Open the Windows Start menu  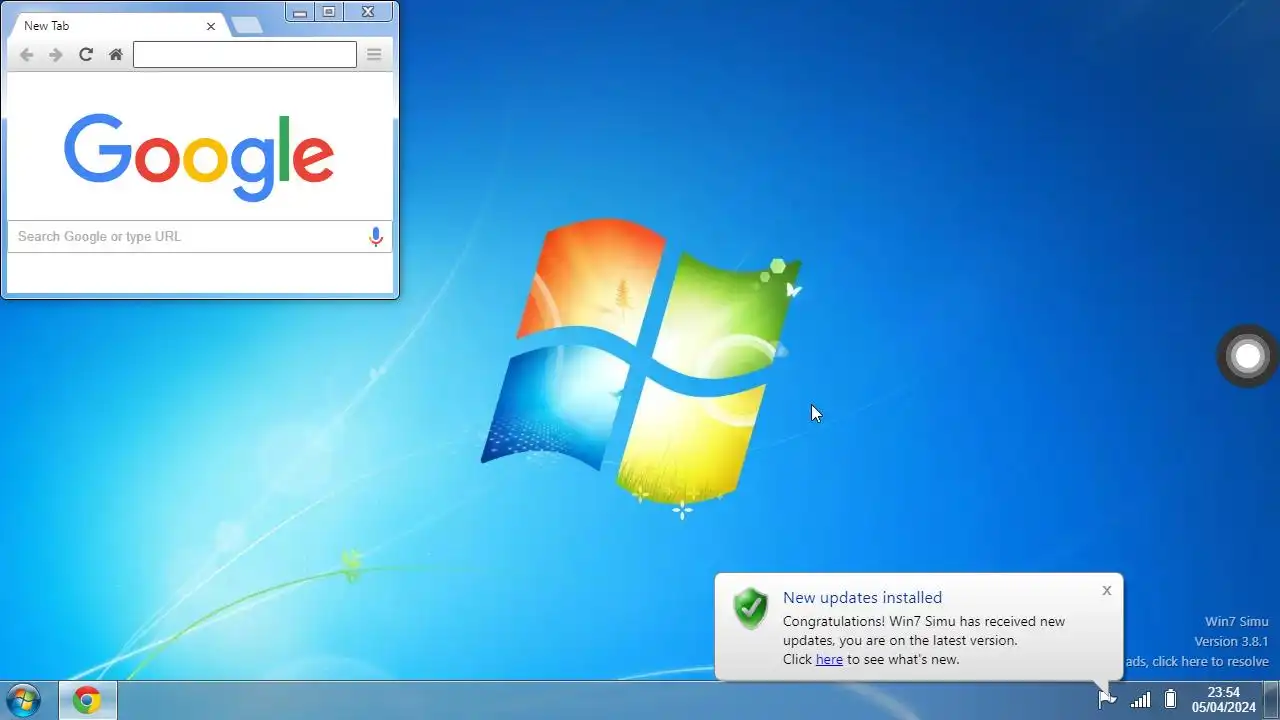click(22, 700)
